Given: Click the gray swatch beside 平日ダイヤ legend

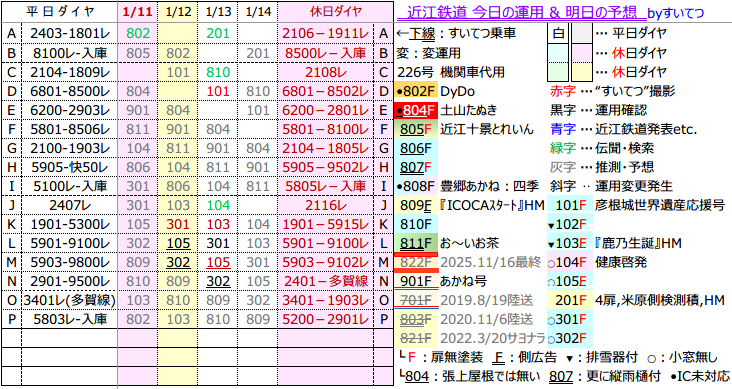Looking at the screenshot, I should coord(582,33).
